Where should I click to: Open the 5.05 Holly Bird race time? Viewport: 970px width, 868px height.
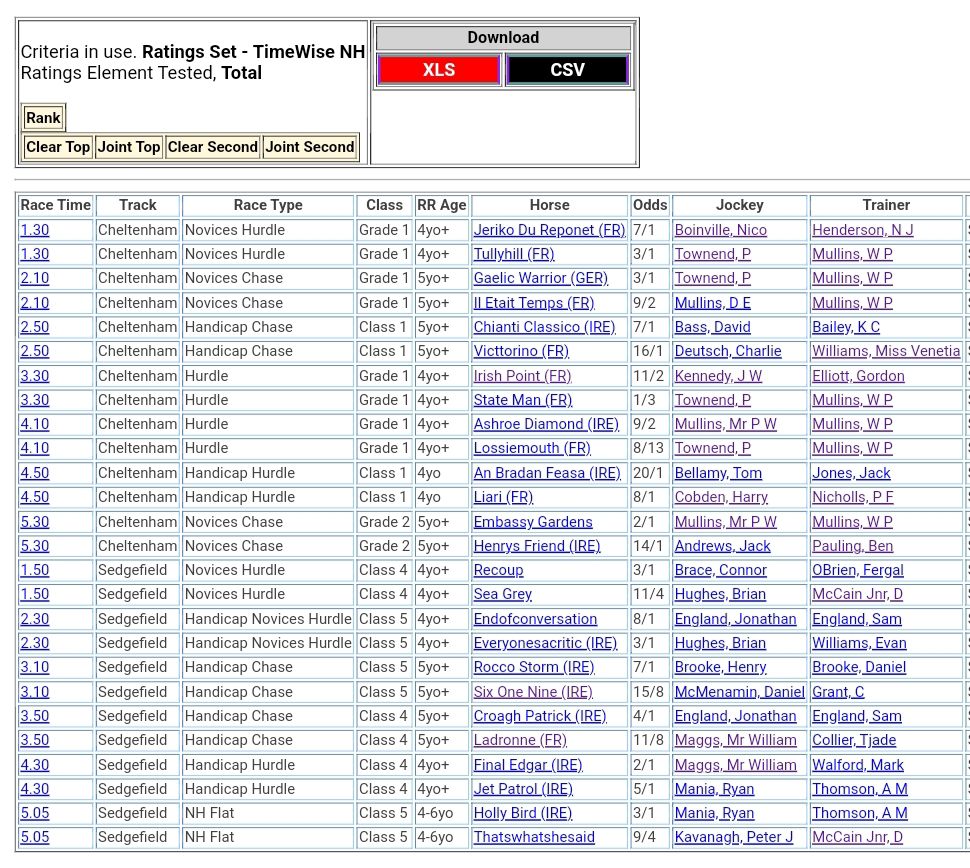(34, 813)
